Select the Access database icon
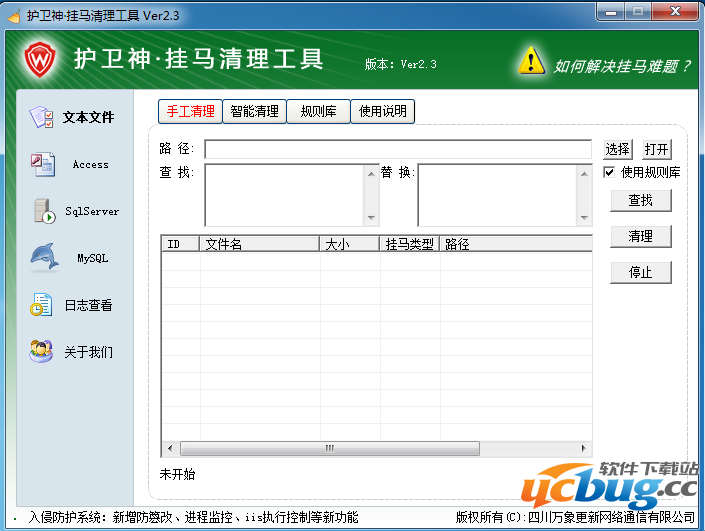 coord(43,165)
